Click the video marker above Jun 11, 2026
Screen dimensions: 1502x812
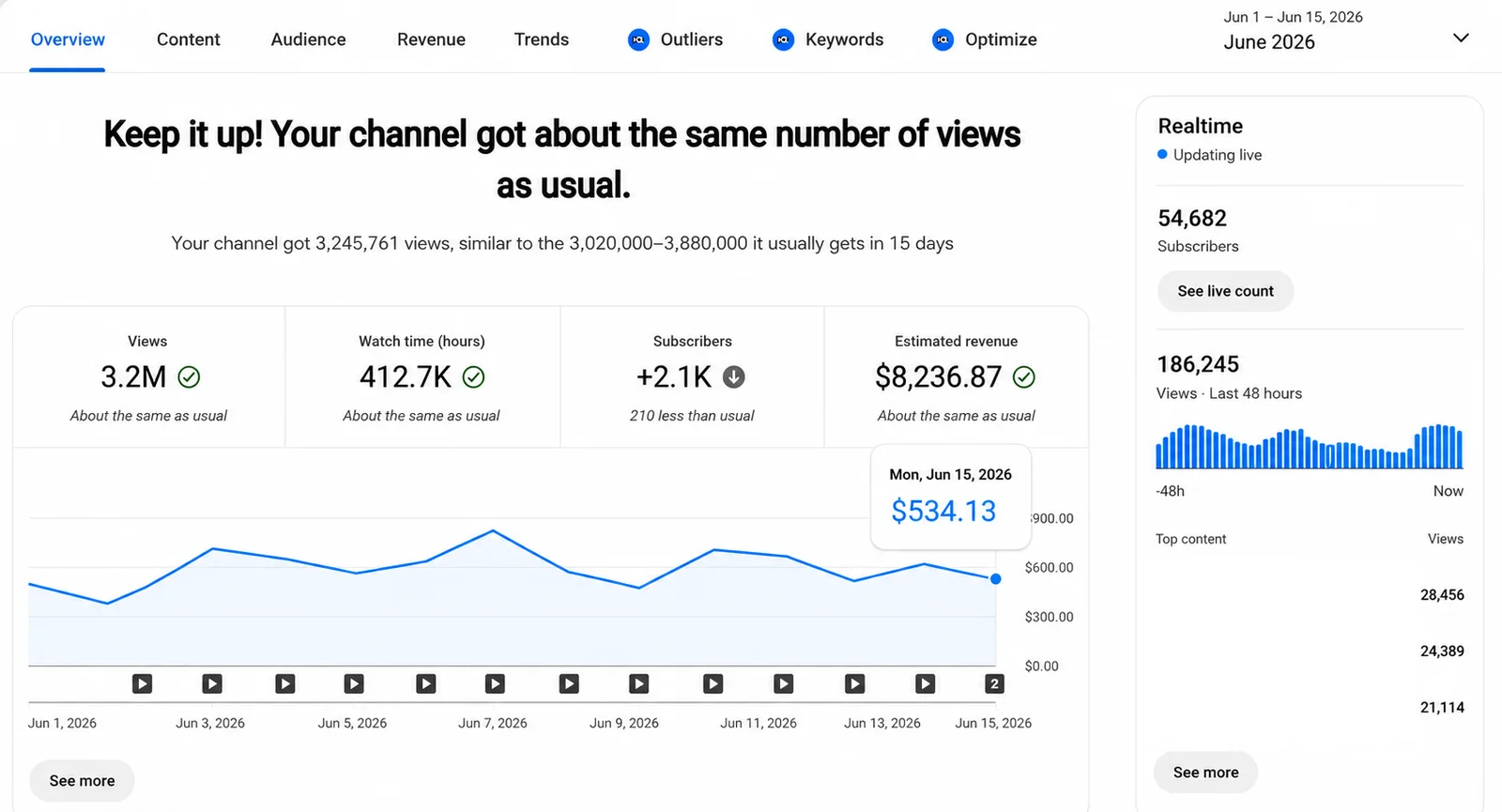coord(783,683)
